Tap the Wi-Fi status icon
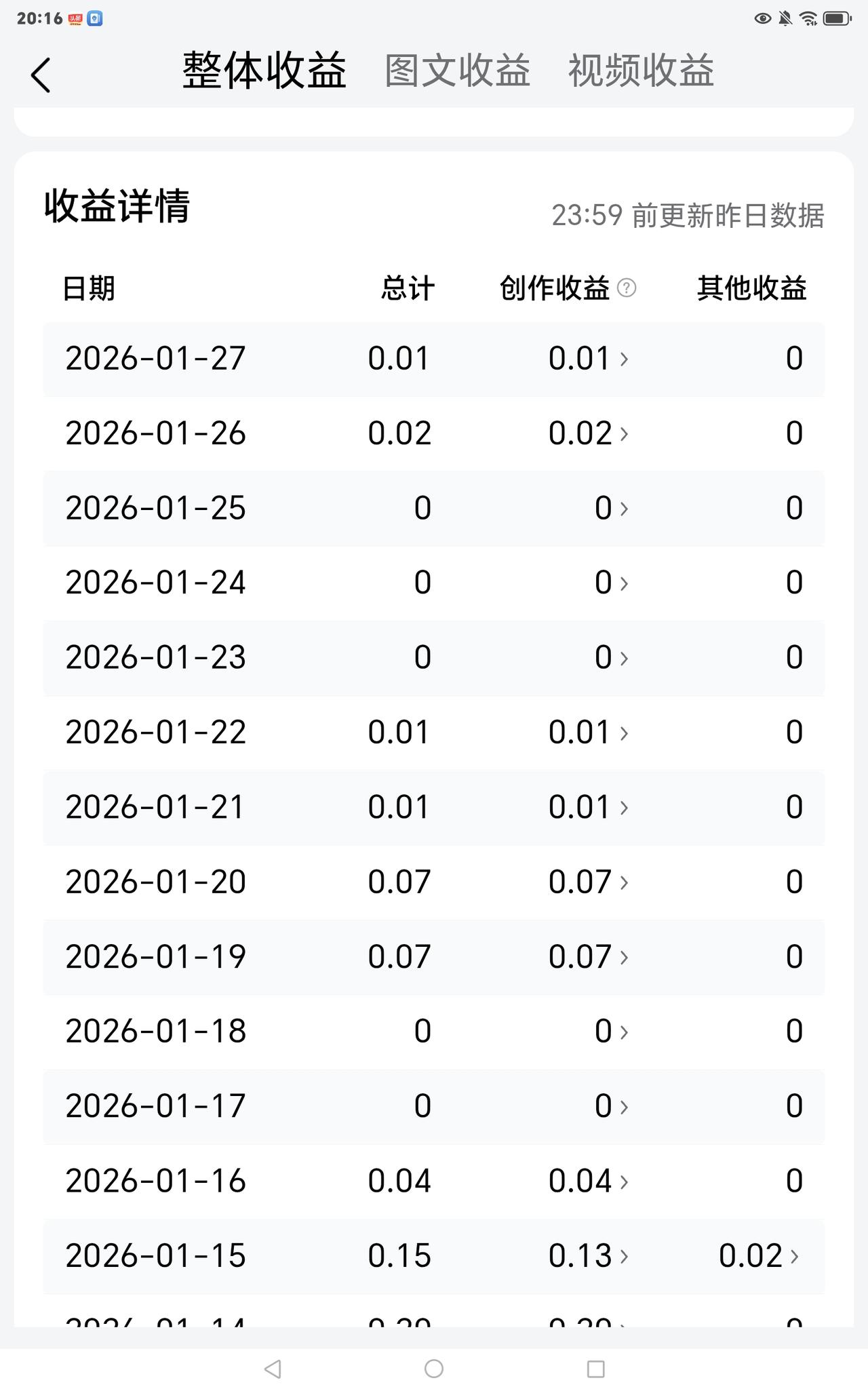868x1389 pixels. tap(808, 19)
